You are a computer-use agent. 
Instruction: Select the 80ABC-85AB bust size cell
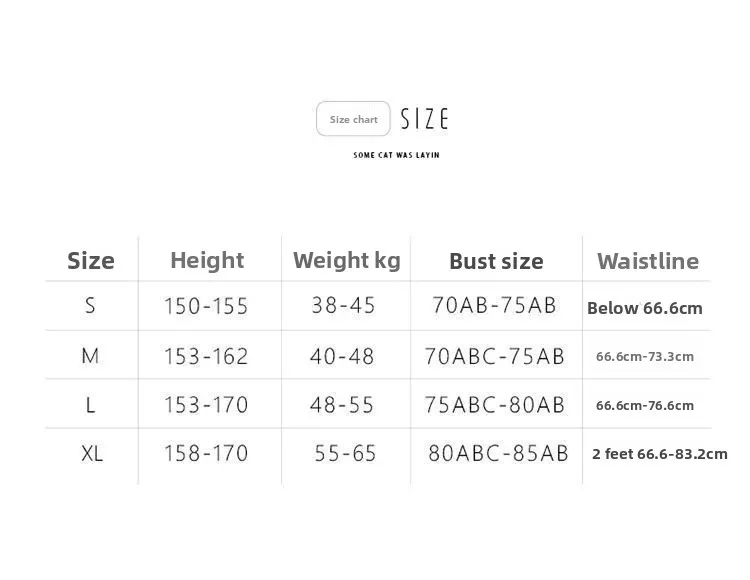[x=498, y=453]
